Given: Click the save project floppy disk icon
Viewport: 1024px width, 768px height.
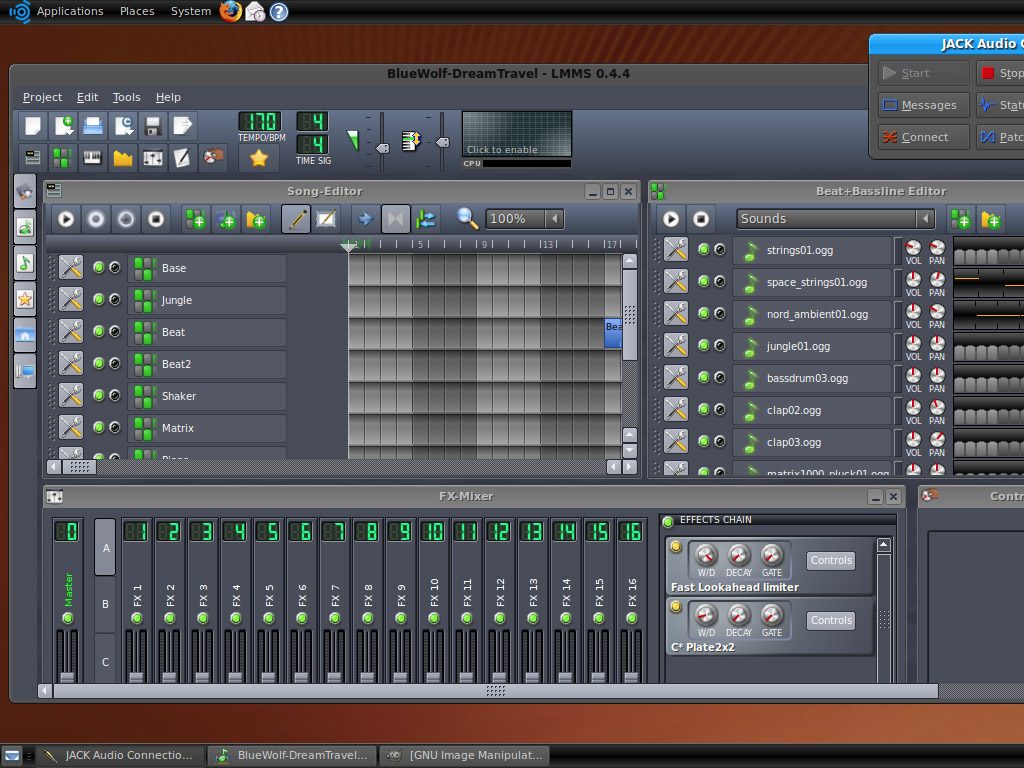Looking at the screenshot, I should tap(153, 126).
